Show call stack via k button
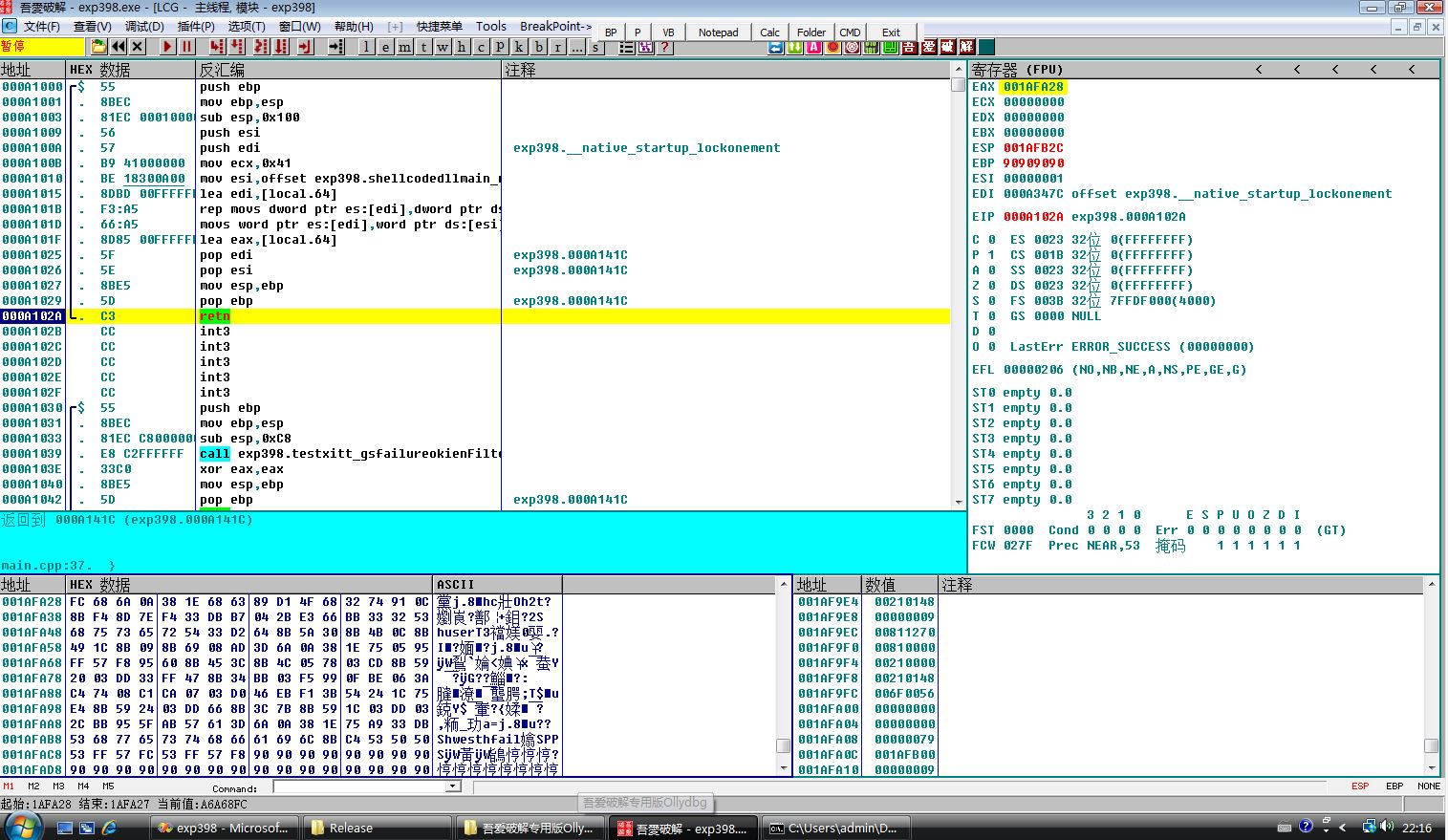This screenshot has height=840, width=1448. (x=519, y=46)
